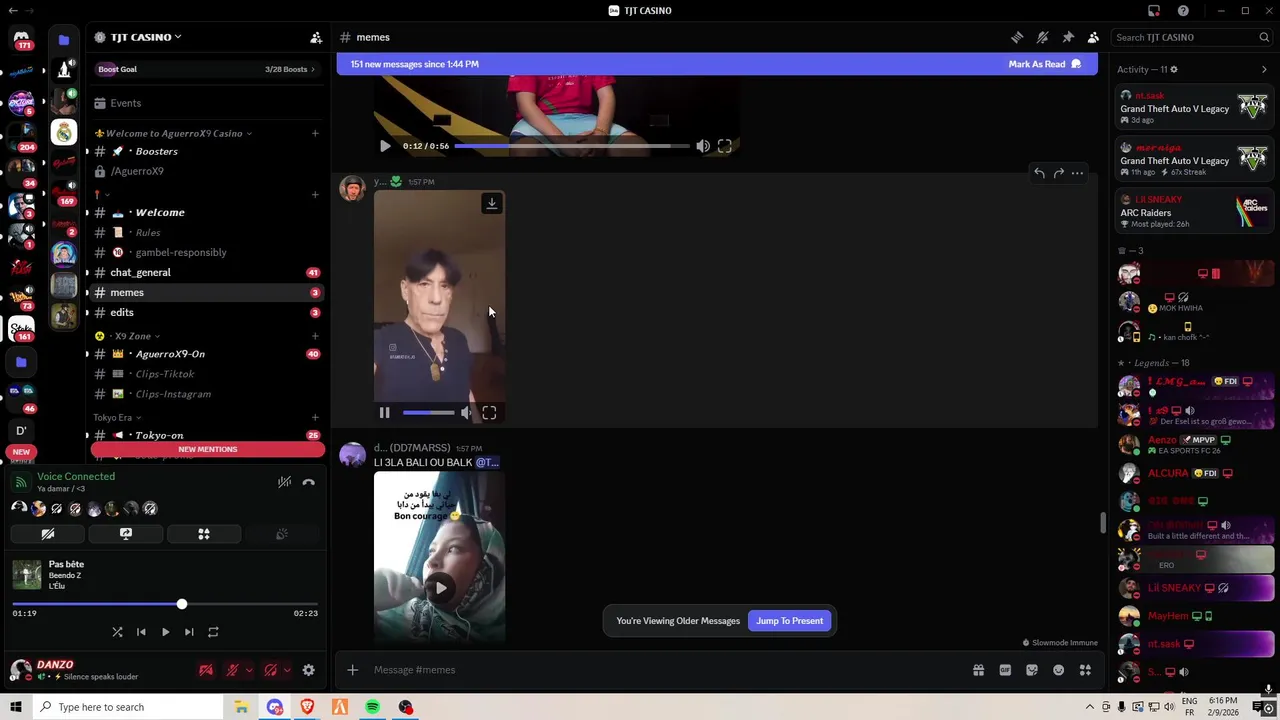Toggle the member list icon
This screenshot has width=1280, height=720.
tap(1093, 37)
